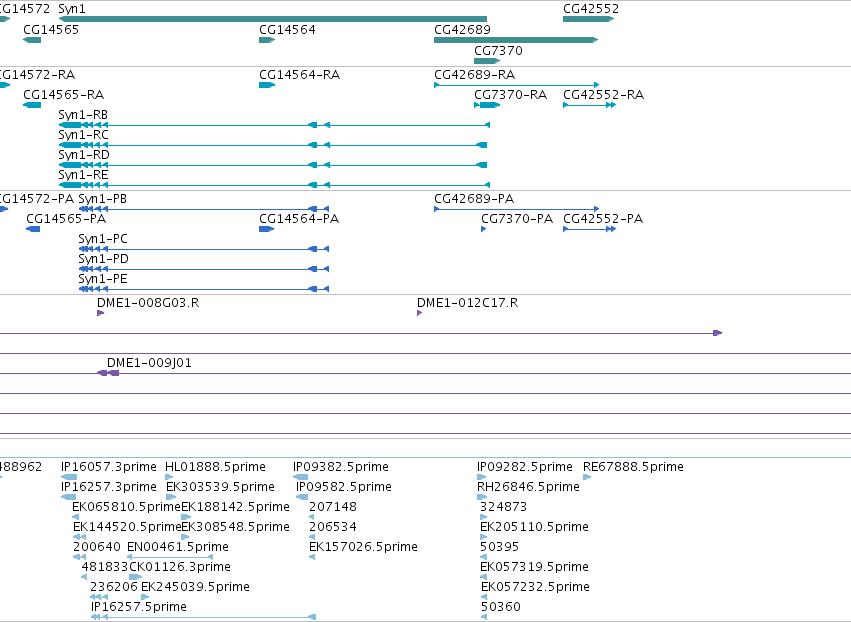Click the IP16057.3prime EST label
The height and width of the screenshot is (622, 851).
pyautogui.click(x=109, y=467)
